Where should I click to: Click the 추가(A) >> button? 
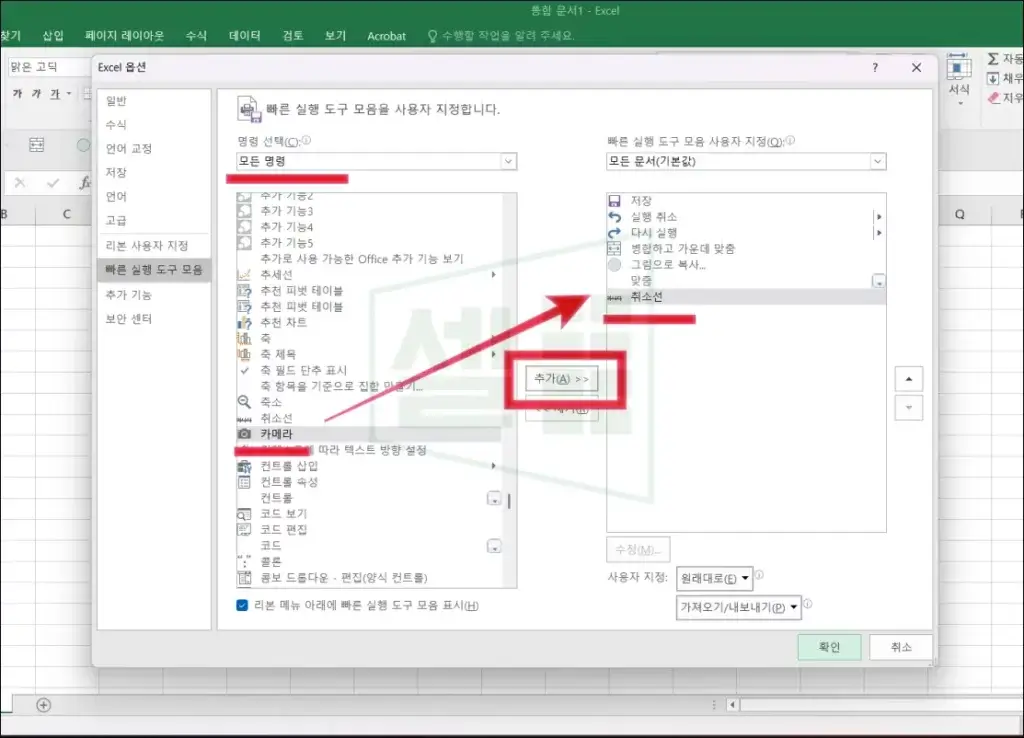[x=562, y=379]
